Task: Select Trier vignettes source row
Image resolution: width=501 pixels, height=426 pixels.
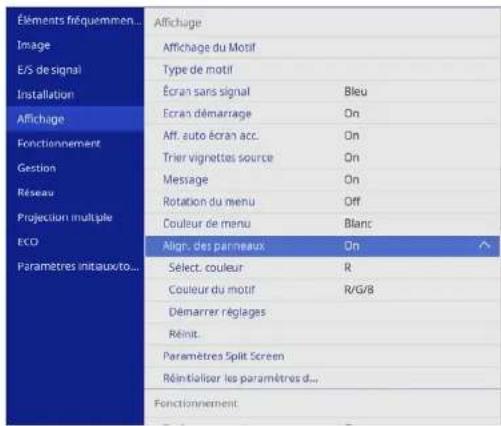Action: (x=322, y=157)
